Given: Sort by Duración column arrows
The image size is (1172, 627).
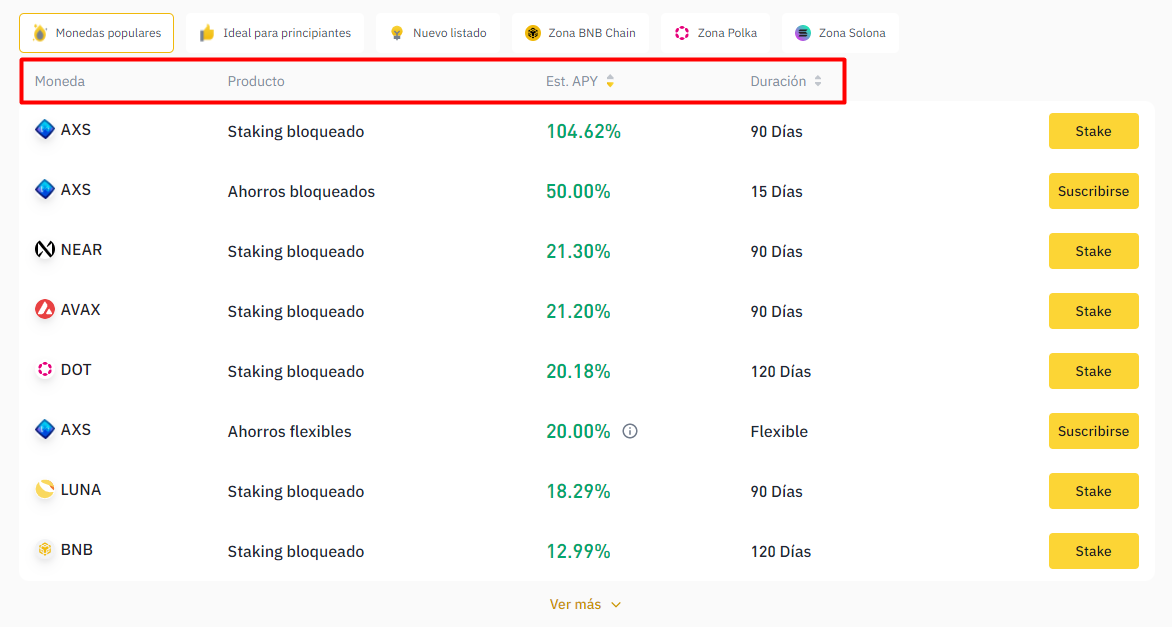Looking at the screenshot, I should tap(818, 81).
